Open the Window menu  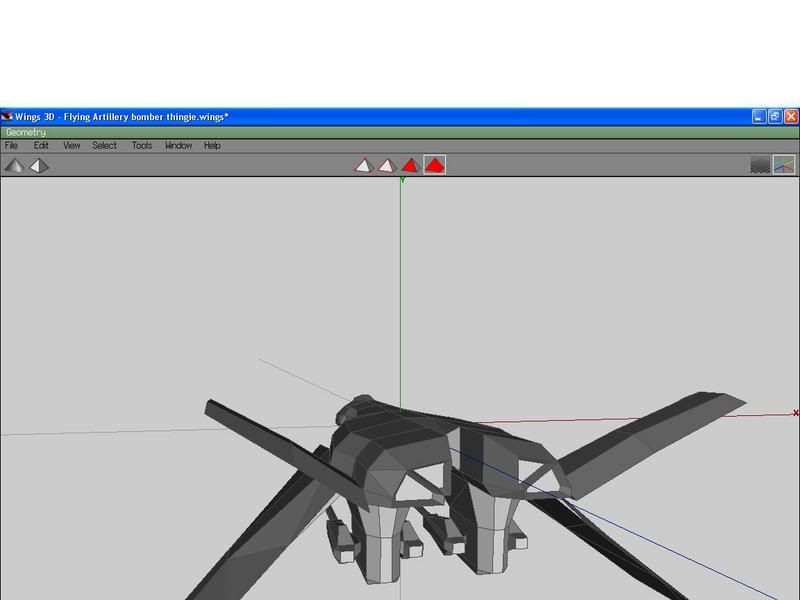tap(179, 146)
